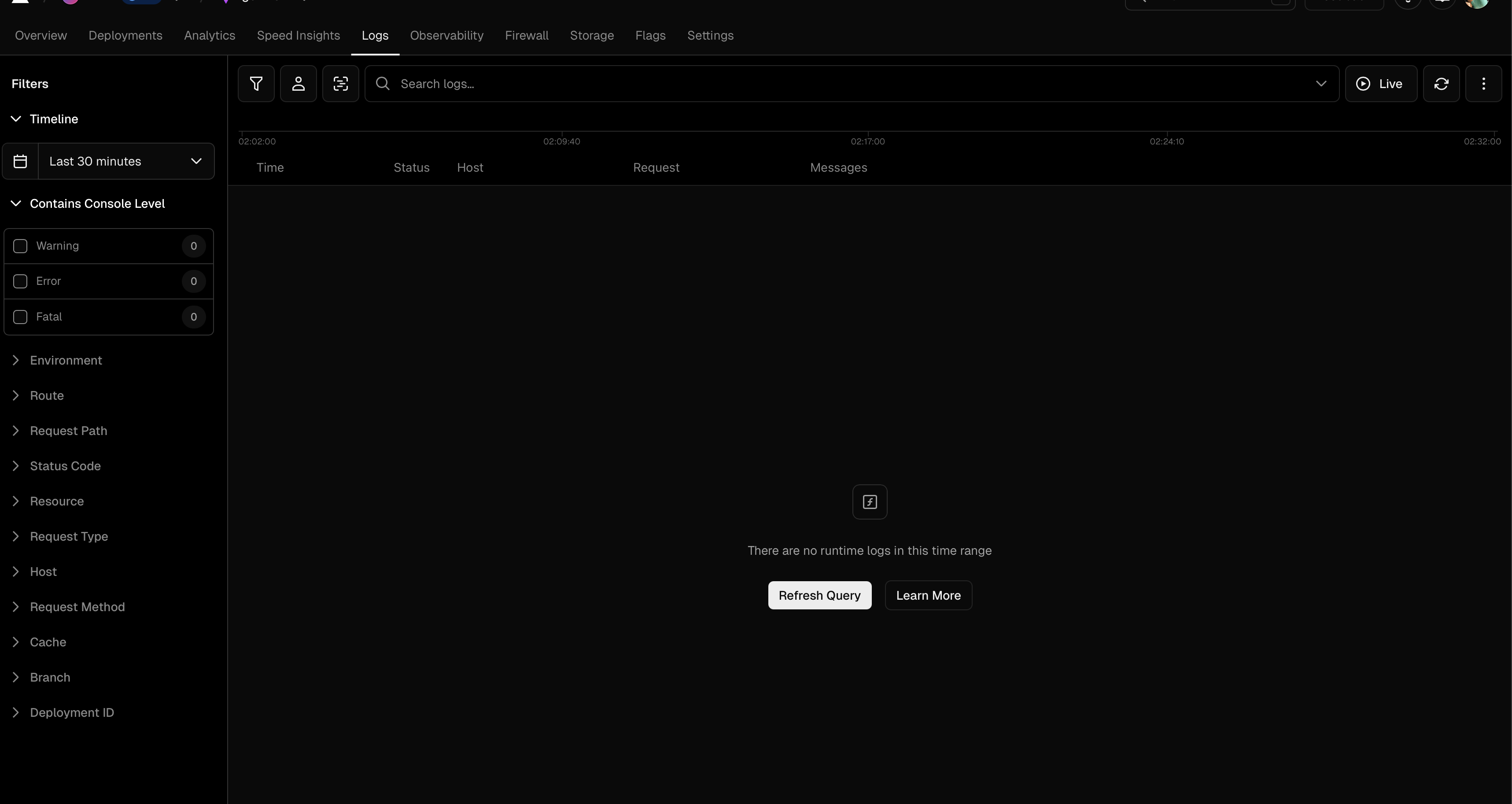
Task: Click the calendar icon in Timeline
Action: tap(21, 162)
